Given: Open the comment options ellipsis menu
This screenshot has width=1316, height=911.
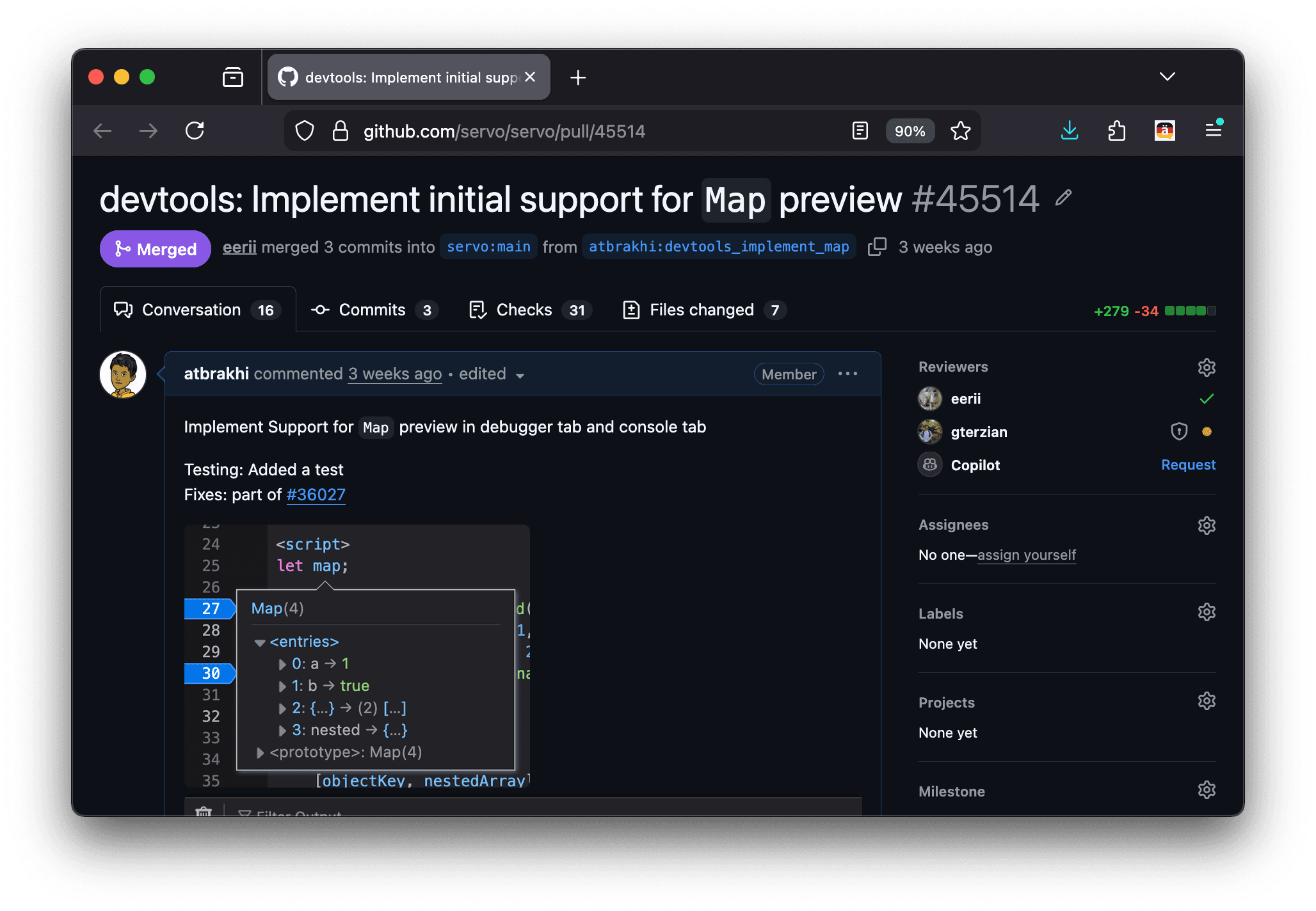Looking at the screenshot, I should click(x=847, y=374).
